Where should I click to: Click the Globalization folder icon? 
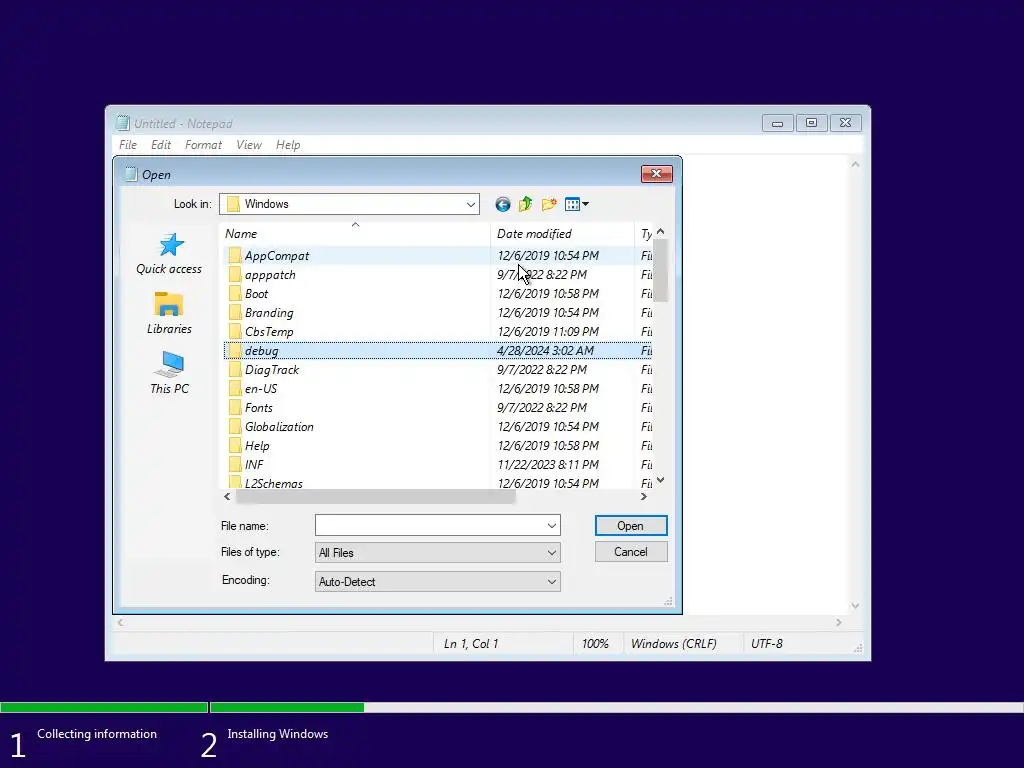(234, 426)
